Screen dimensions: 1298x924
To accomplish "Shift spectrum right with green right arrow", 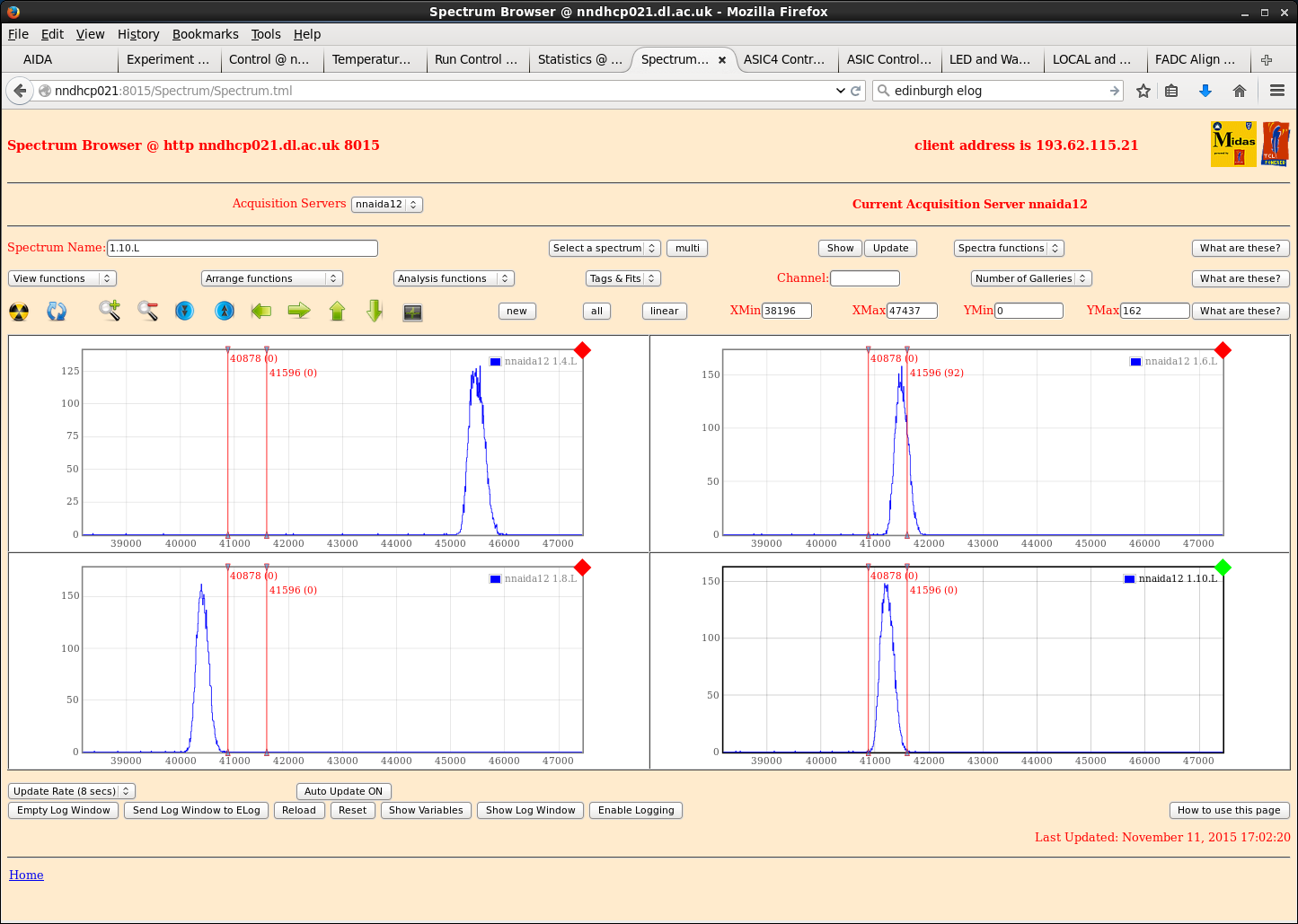I will [x=299, y=311].
